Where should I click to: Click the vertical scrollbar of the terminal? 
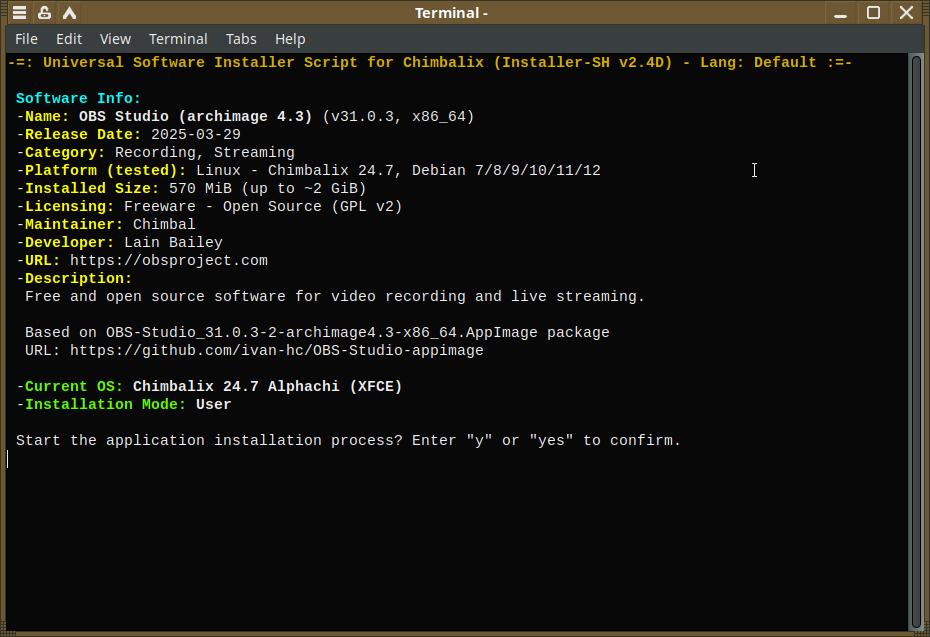916,340
